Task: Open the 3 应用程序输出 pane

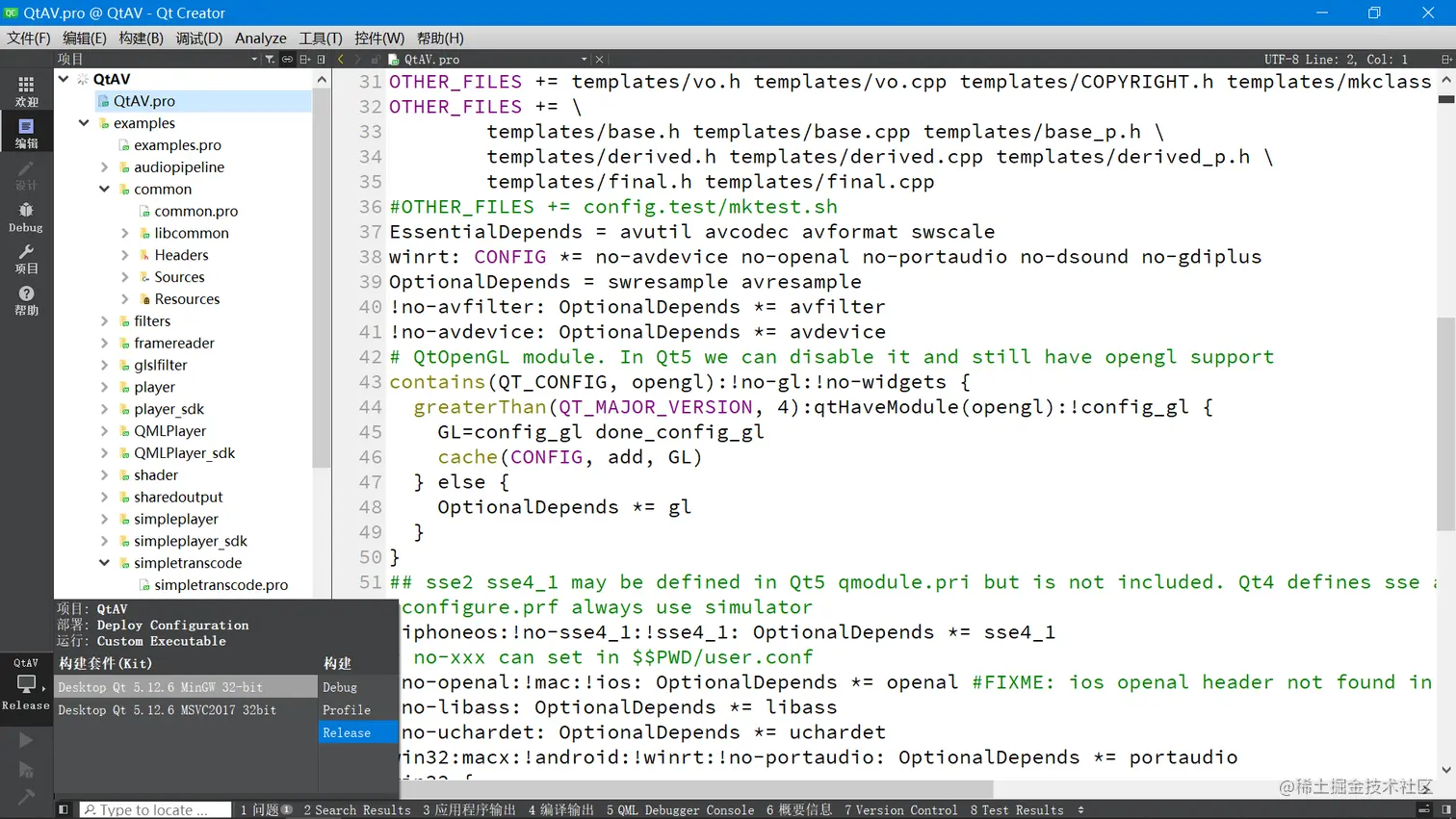Action: click(x=469, y=810)
